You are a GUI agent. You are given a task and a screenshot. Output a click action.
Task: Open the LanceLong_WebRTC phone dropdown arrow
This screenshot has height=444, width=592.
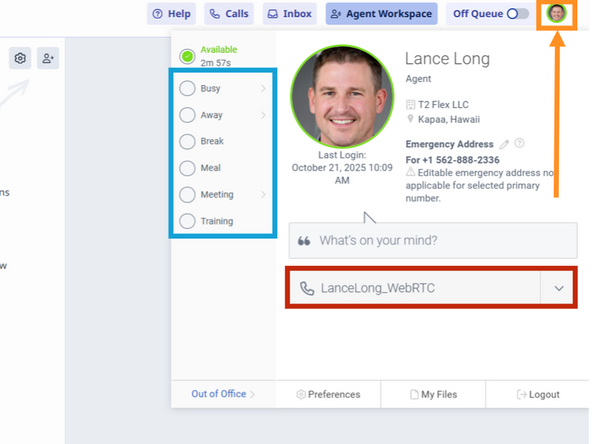(559, 288)
